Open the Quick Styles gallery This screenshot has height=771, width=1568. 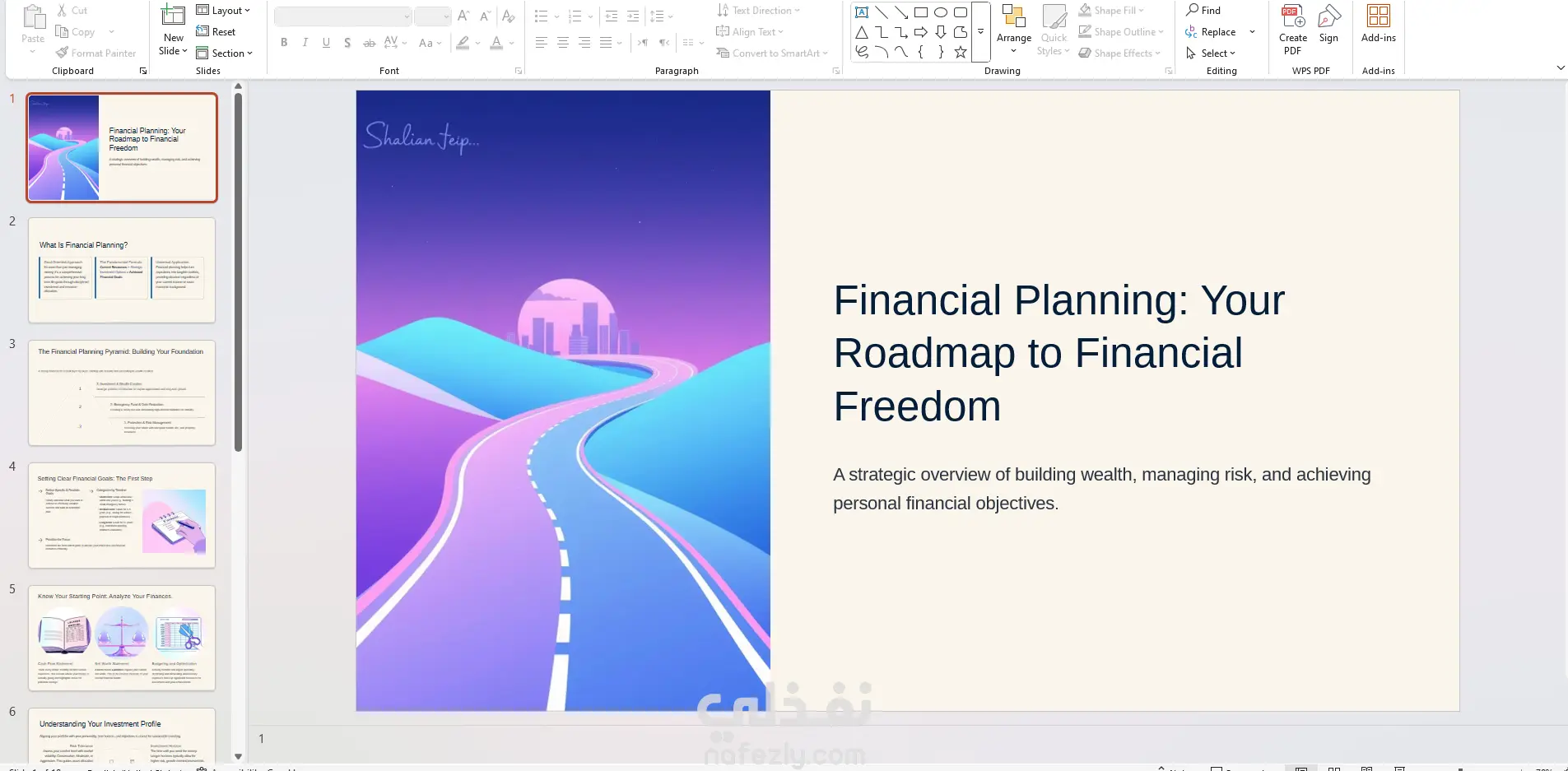tap(1054, 30)
